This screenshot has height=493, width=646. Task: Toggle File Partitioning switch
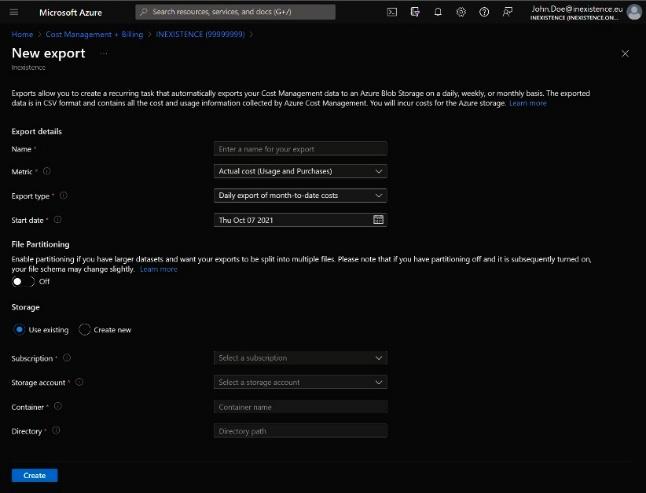click(23, 281)
